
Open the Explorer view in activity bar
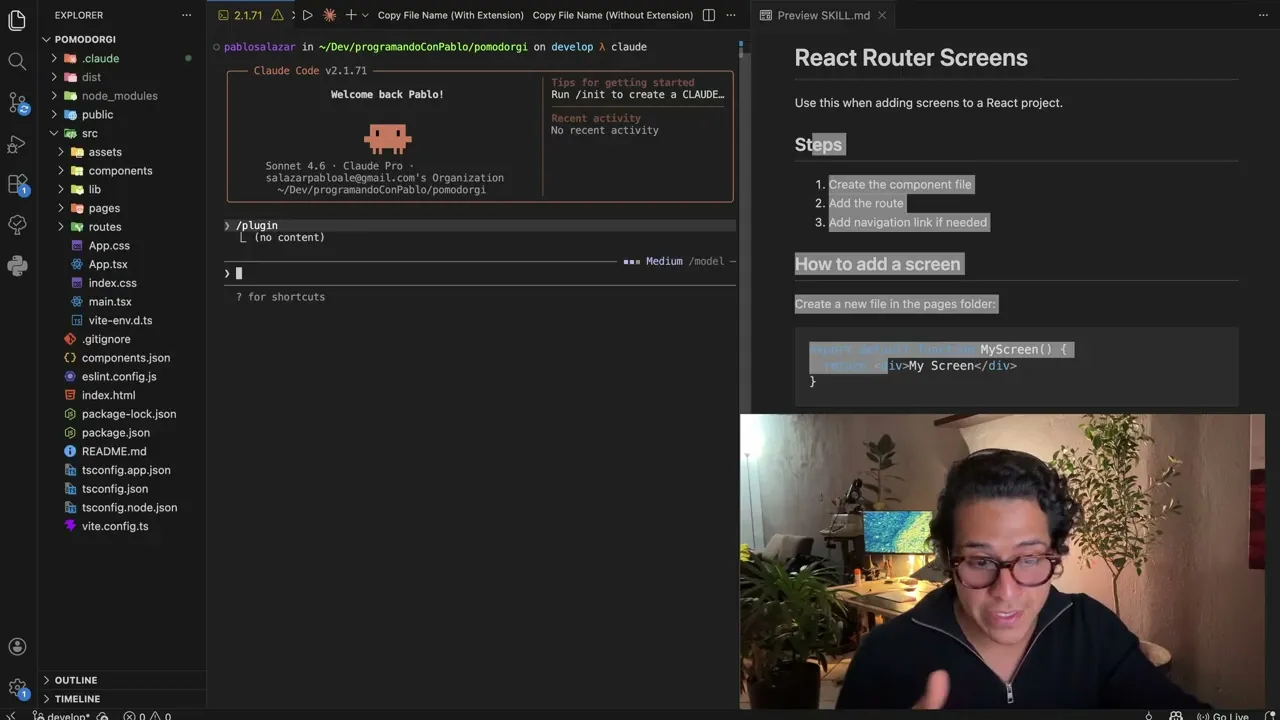(x=17, y=20)
